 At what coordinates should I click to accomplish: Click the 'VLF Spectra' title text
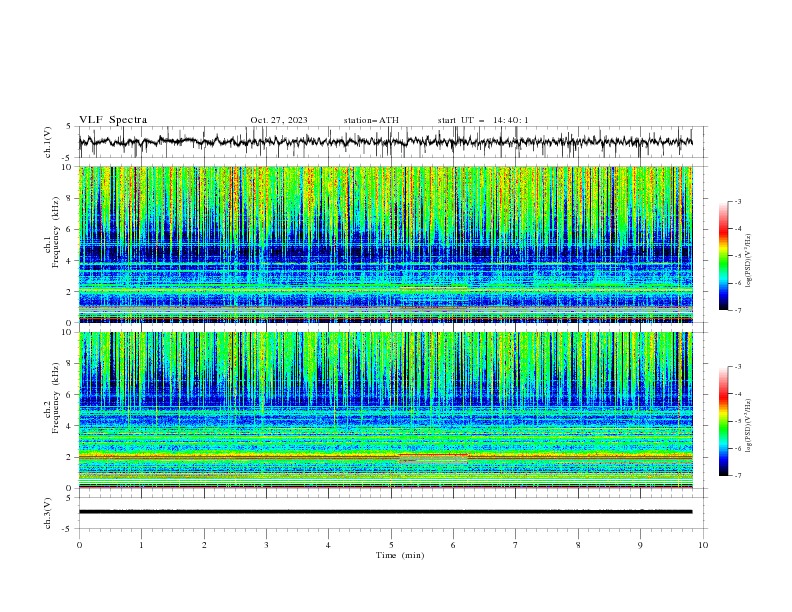tap(113, 120)
